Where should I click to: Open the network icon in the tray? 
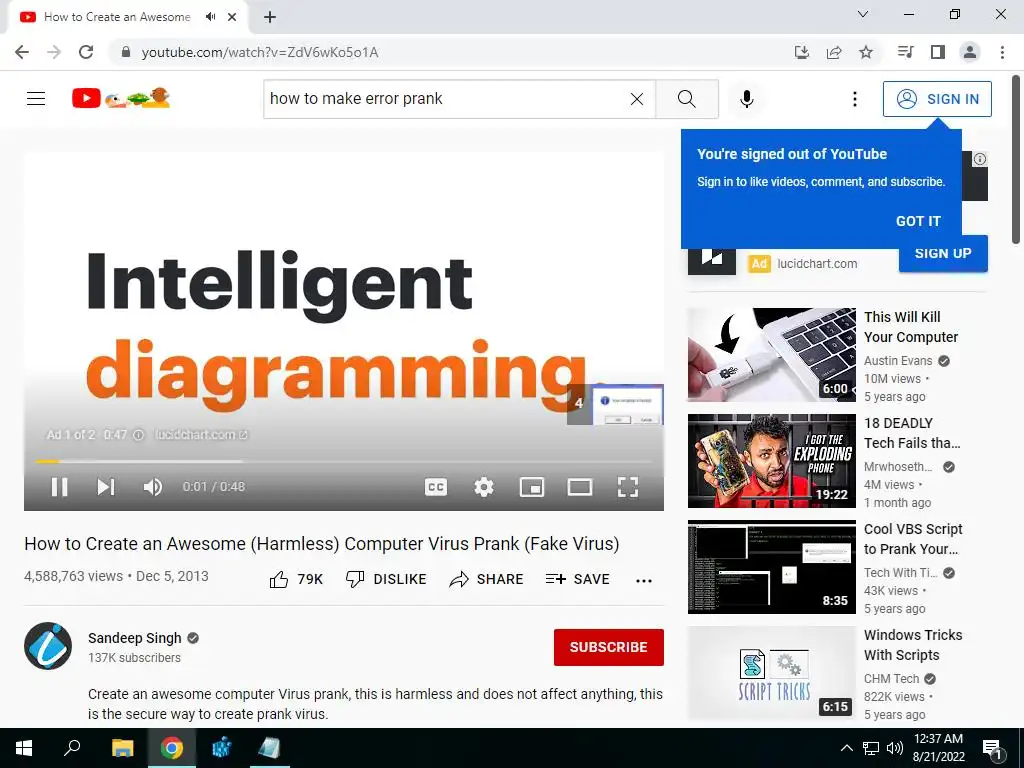(871, 748)
